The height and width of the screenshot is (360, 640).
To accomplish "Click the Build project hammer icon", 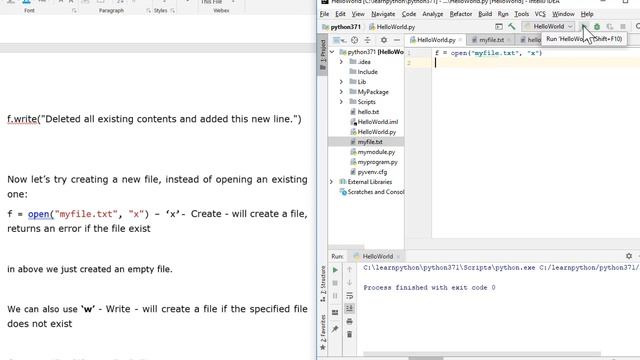I will 511,27.
